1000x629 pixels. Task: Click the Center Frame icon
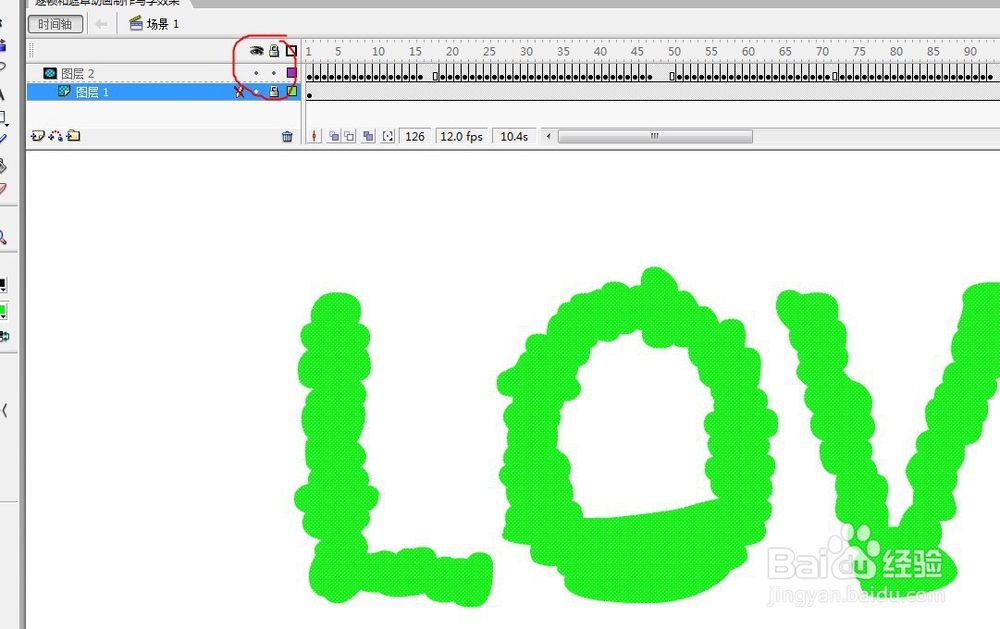click(x=314, y=136)
